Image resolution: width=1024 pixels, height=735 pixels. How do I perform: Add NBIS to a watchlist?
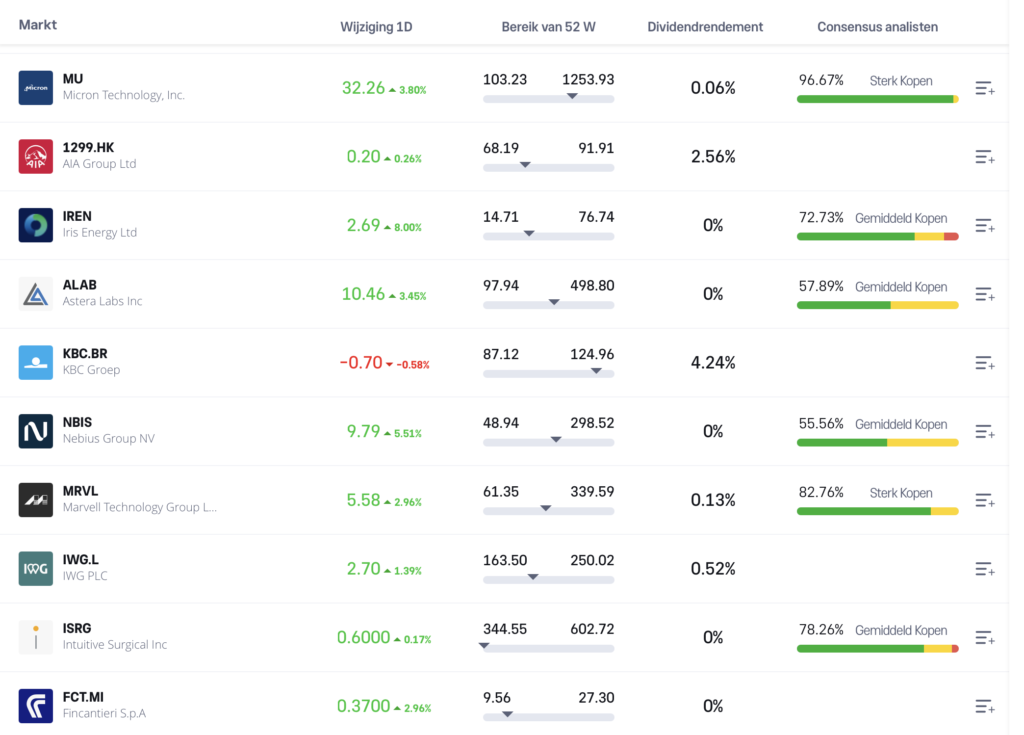point(985,431)
